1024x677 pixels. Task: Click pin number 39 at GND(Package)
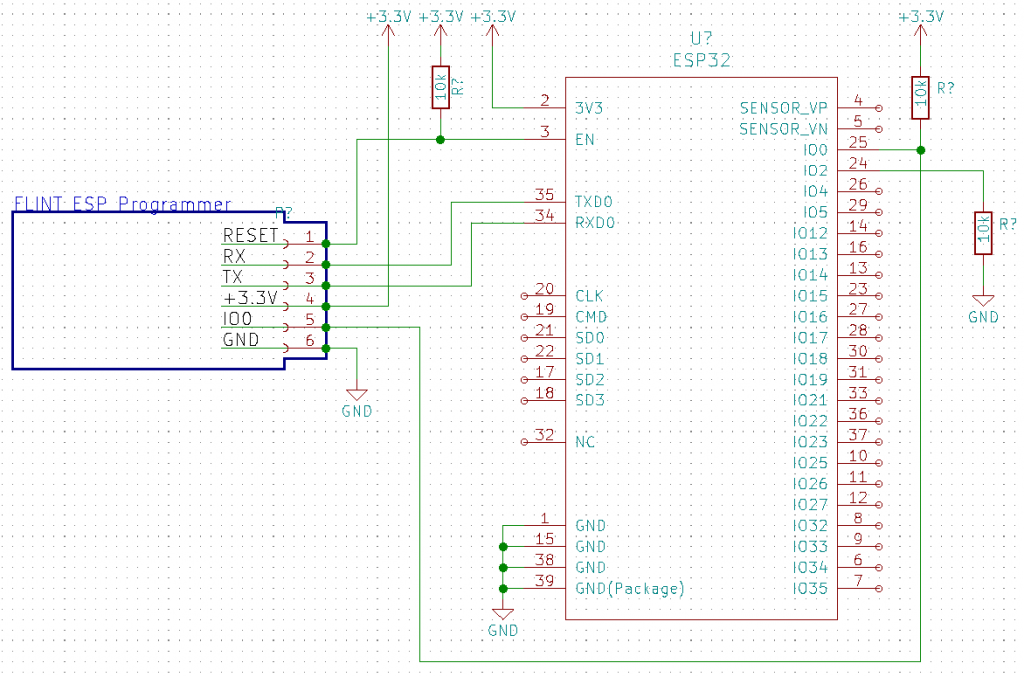[x=545, y=581]
